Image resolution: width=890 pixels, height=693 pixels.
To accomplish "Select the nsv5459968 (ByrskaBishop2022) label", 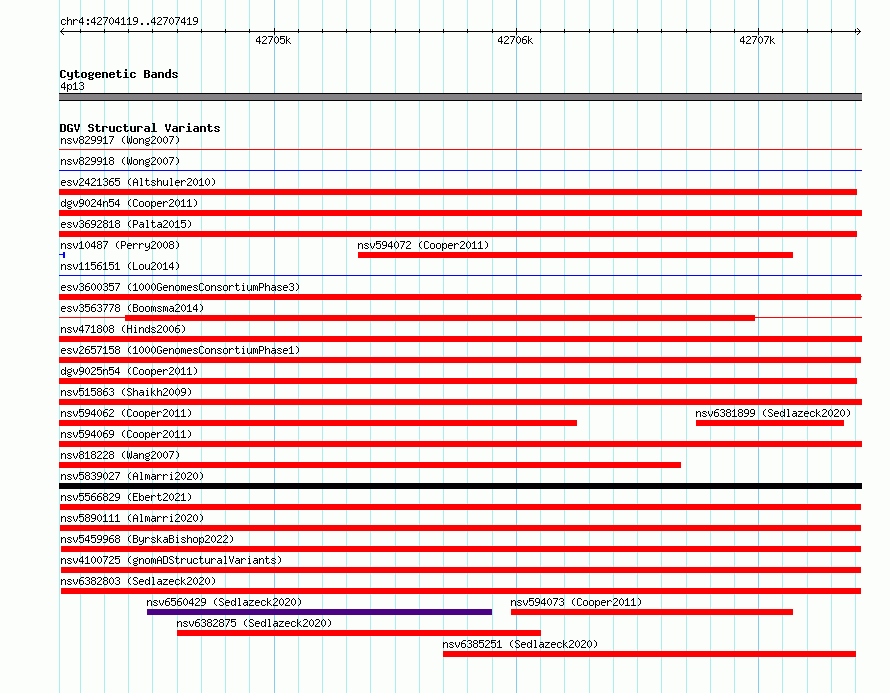I will click(147, 539).
